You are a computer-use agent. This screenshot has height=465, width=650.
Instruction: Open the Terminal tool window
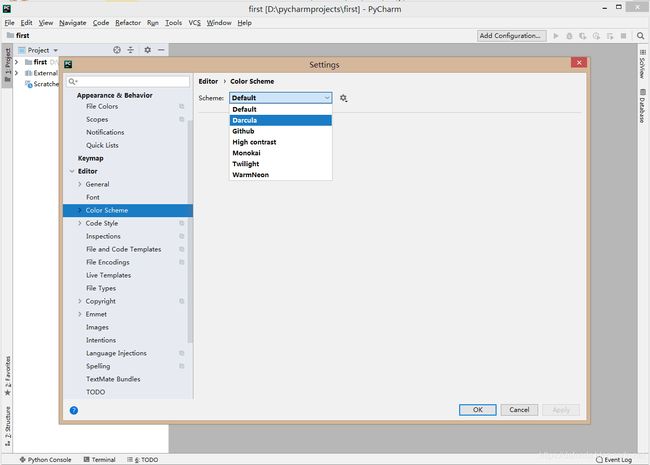pos(99,460)
